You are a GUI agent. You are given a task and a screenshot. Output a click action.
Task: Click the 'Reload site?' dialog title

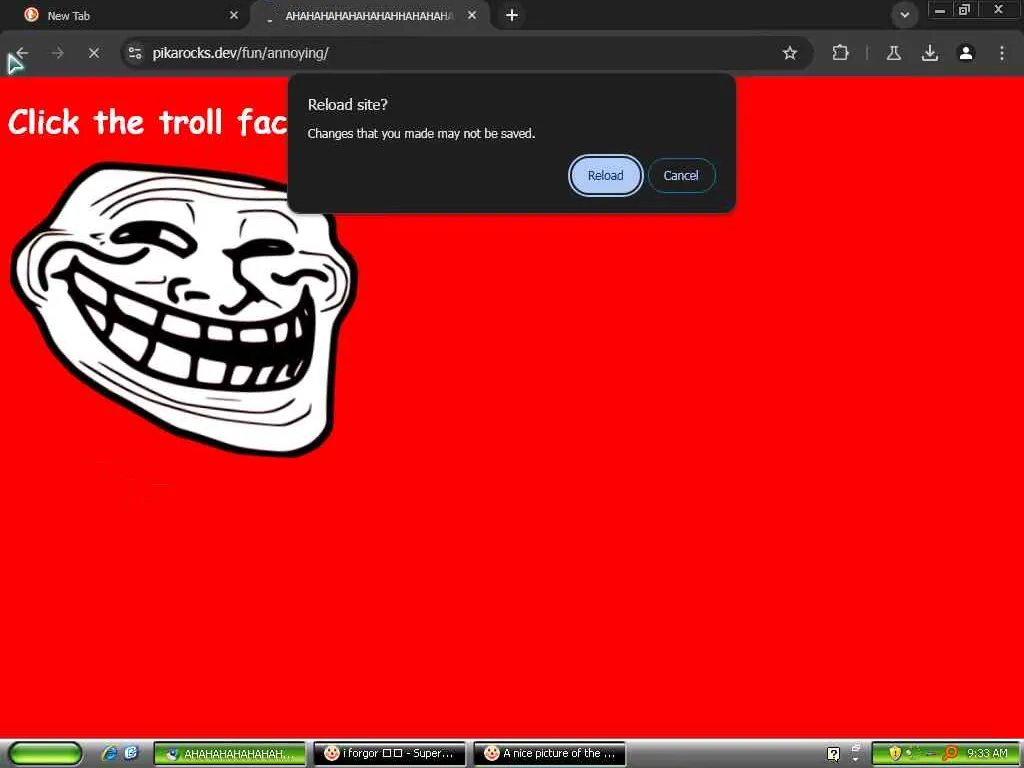[x=347, y=104]
